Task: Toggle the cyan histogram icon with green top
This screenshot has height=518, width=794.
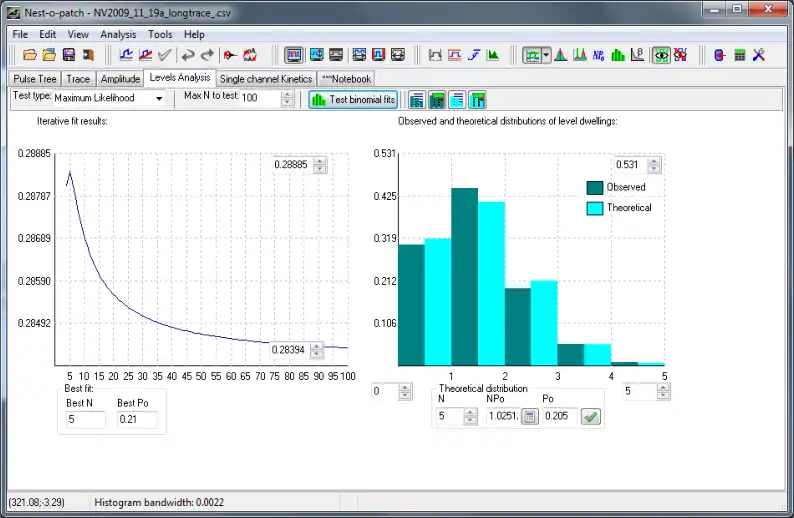Action: 477,100
